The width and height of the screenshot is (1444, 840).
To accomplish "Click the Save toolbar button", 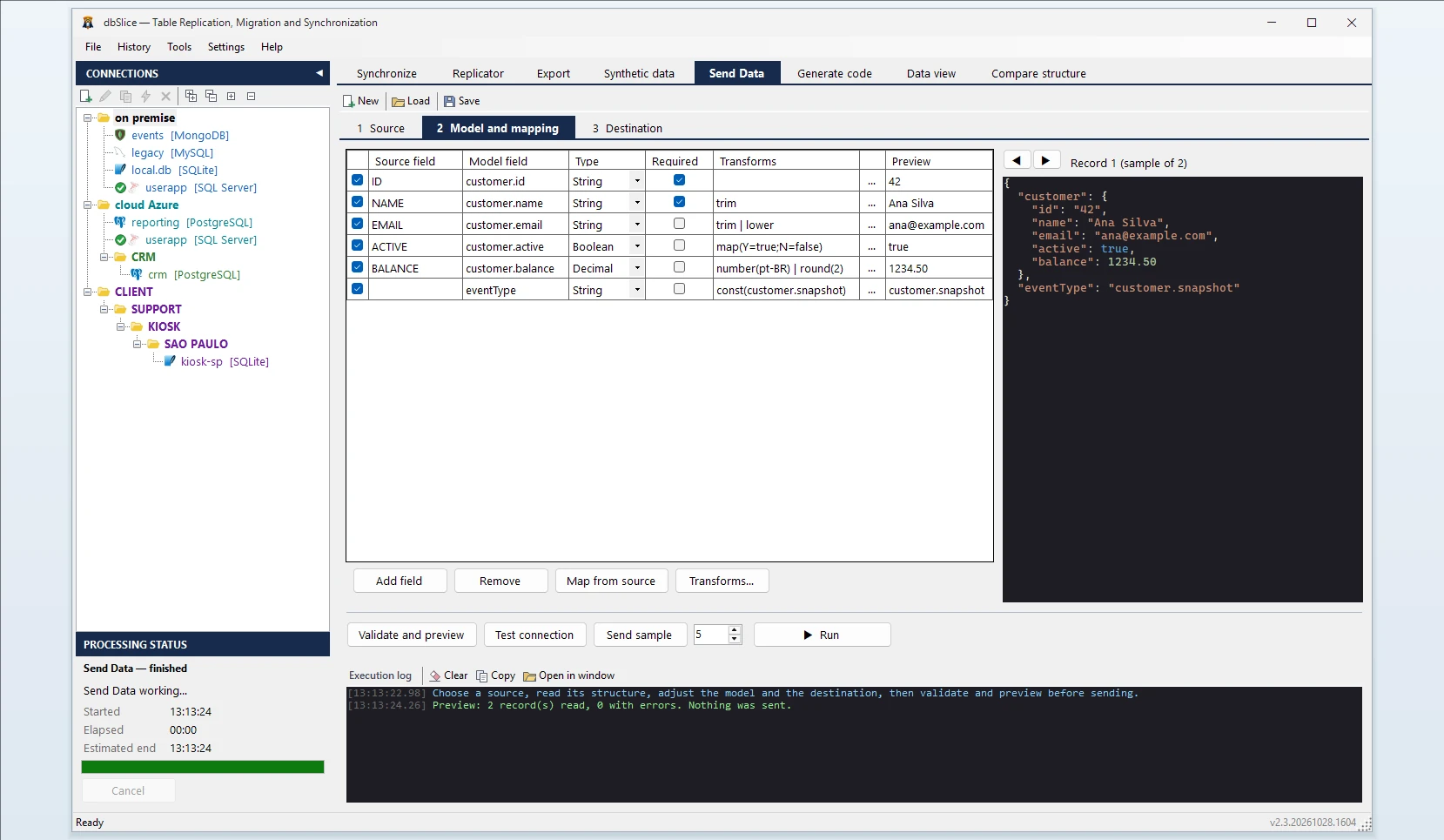I will 461,101.
